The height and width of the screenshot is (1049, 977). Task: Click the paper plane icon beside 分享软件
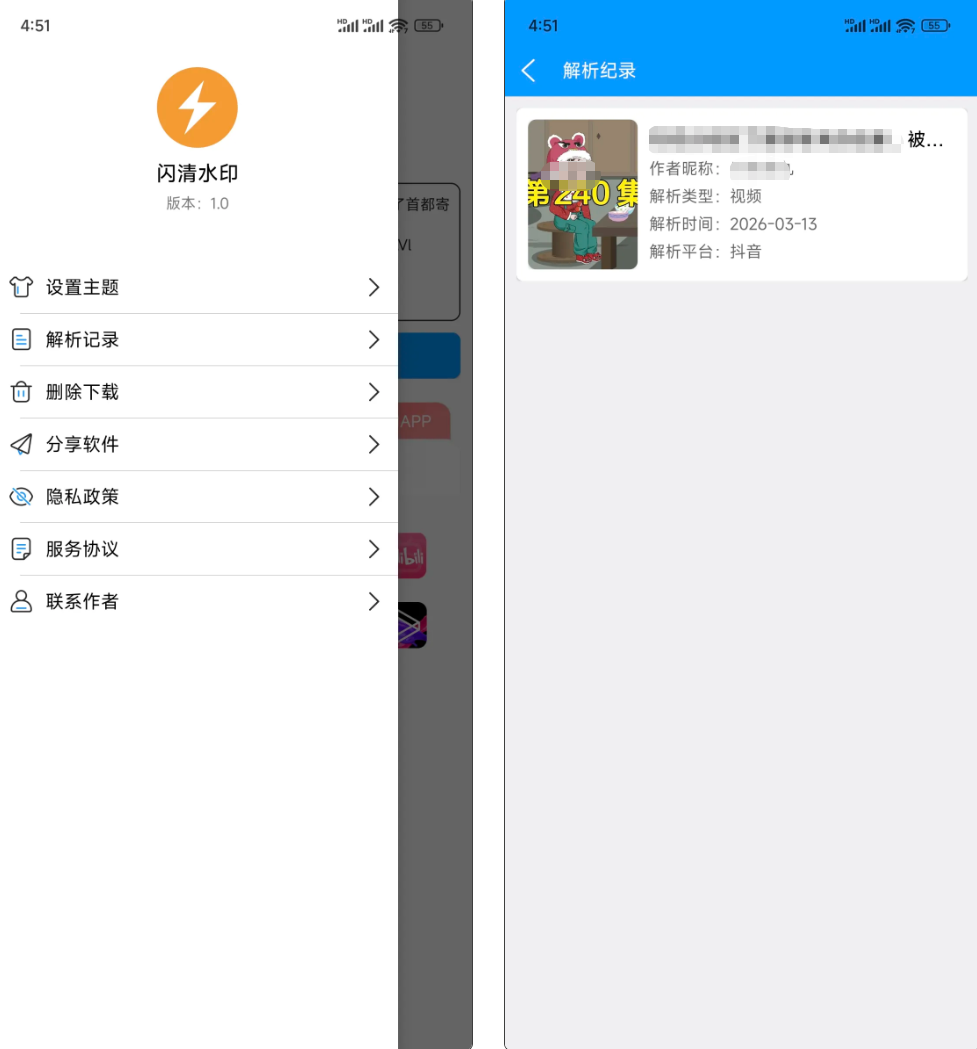pos(22,444)
